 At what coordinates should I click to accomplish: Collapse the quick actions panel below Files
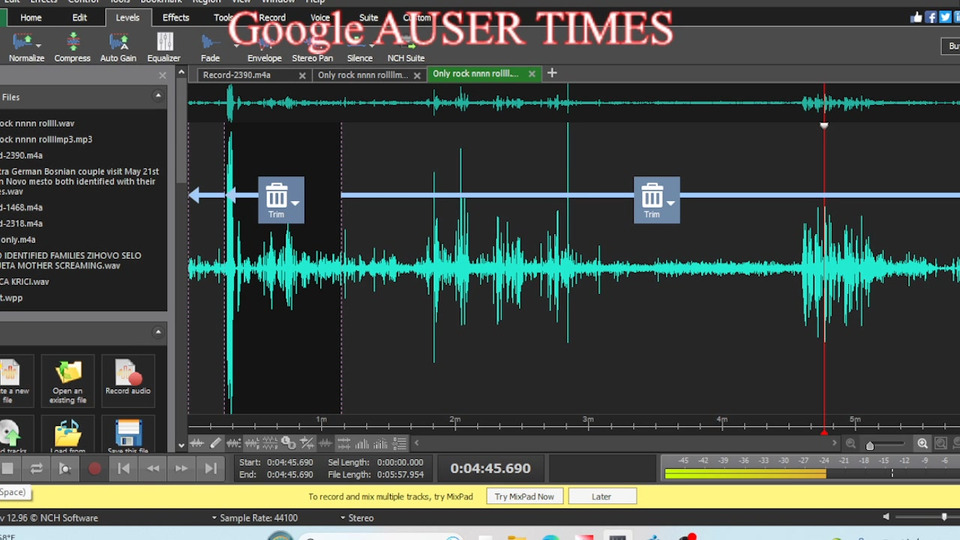[158, 332]
